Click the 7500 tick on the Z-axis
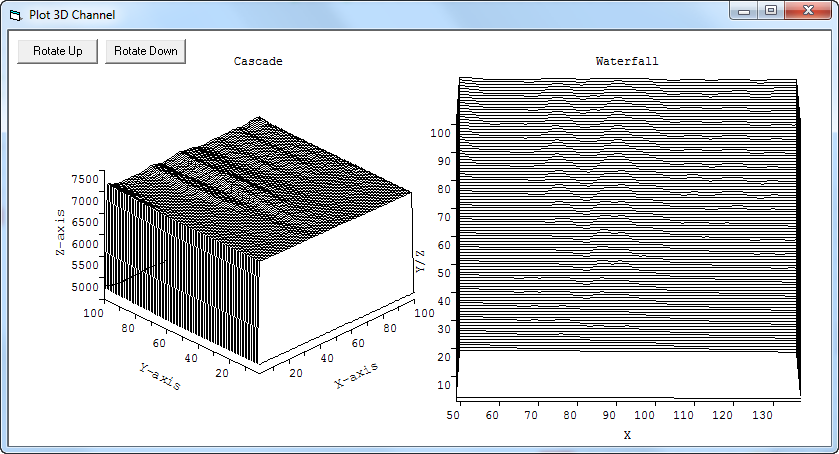Image resolution: width=839 pixels, height=454 pixels. coord(85,179)
